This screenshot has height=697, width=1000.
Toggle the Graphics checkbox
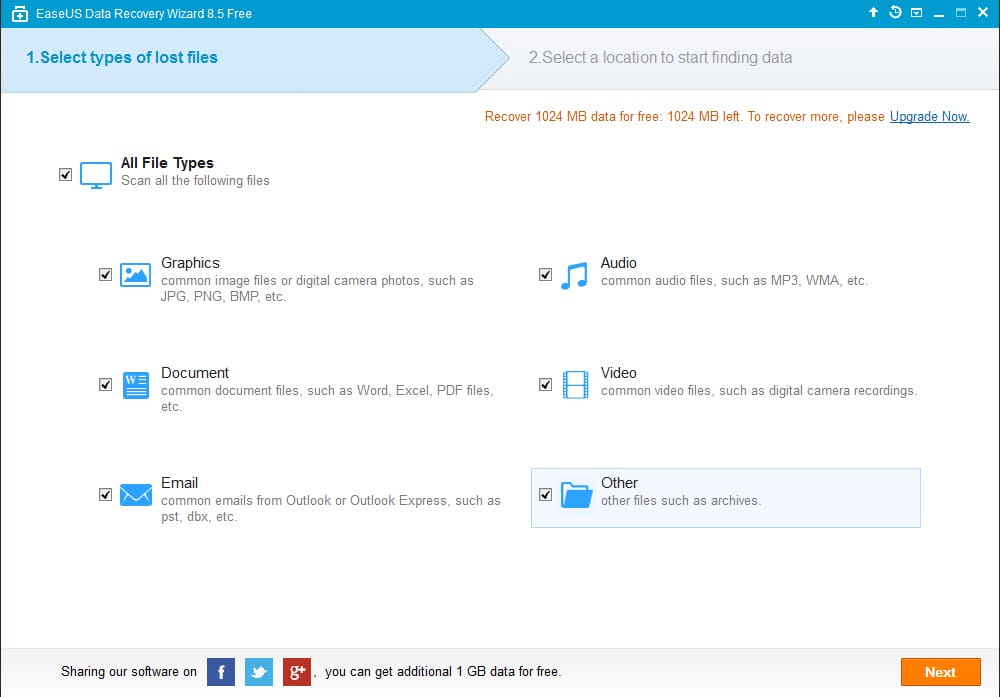pos(105,275)
